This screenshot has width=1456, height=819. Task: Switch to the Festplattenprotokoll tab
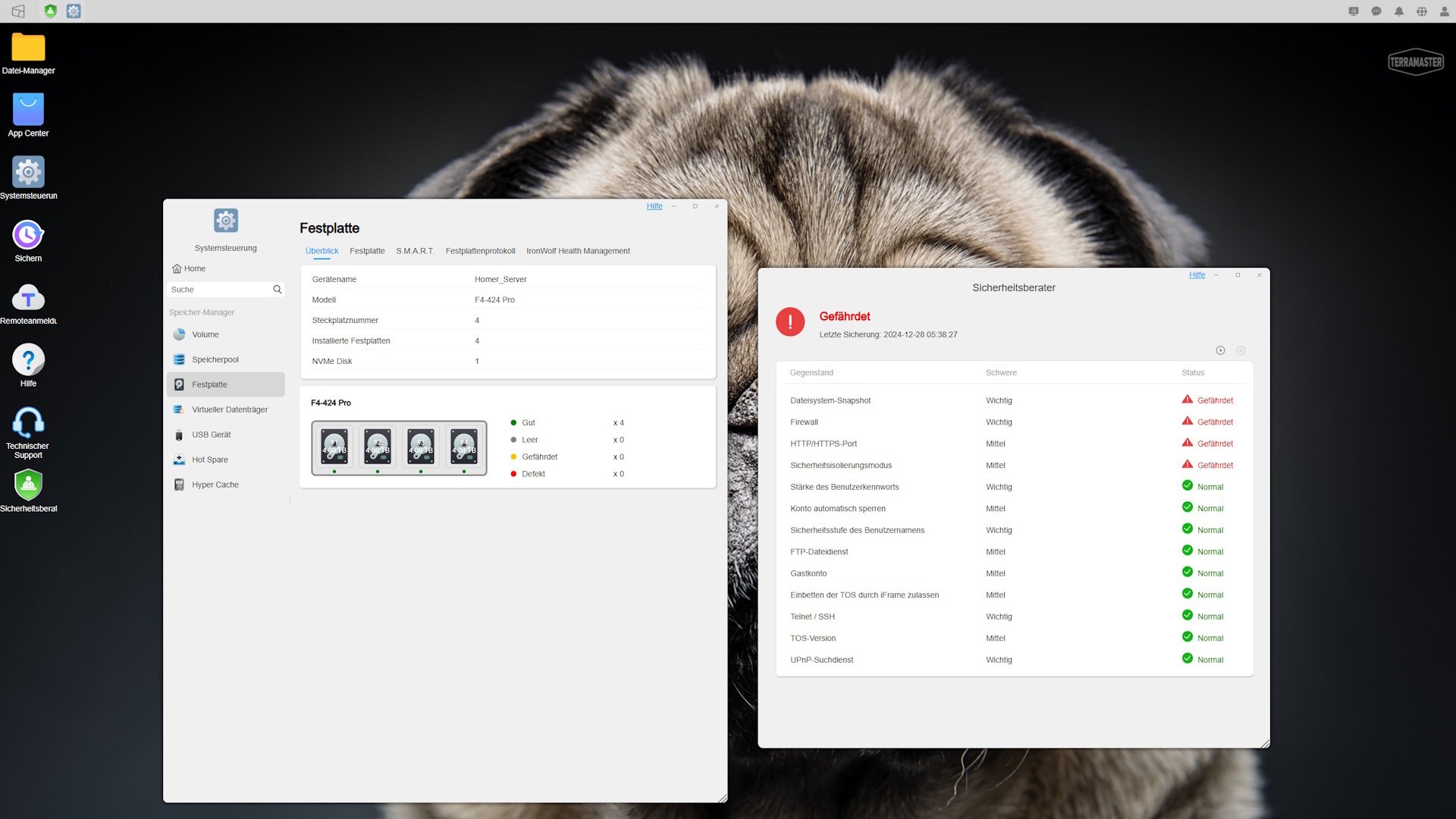(x=480, y=251)
